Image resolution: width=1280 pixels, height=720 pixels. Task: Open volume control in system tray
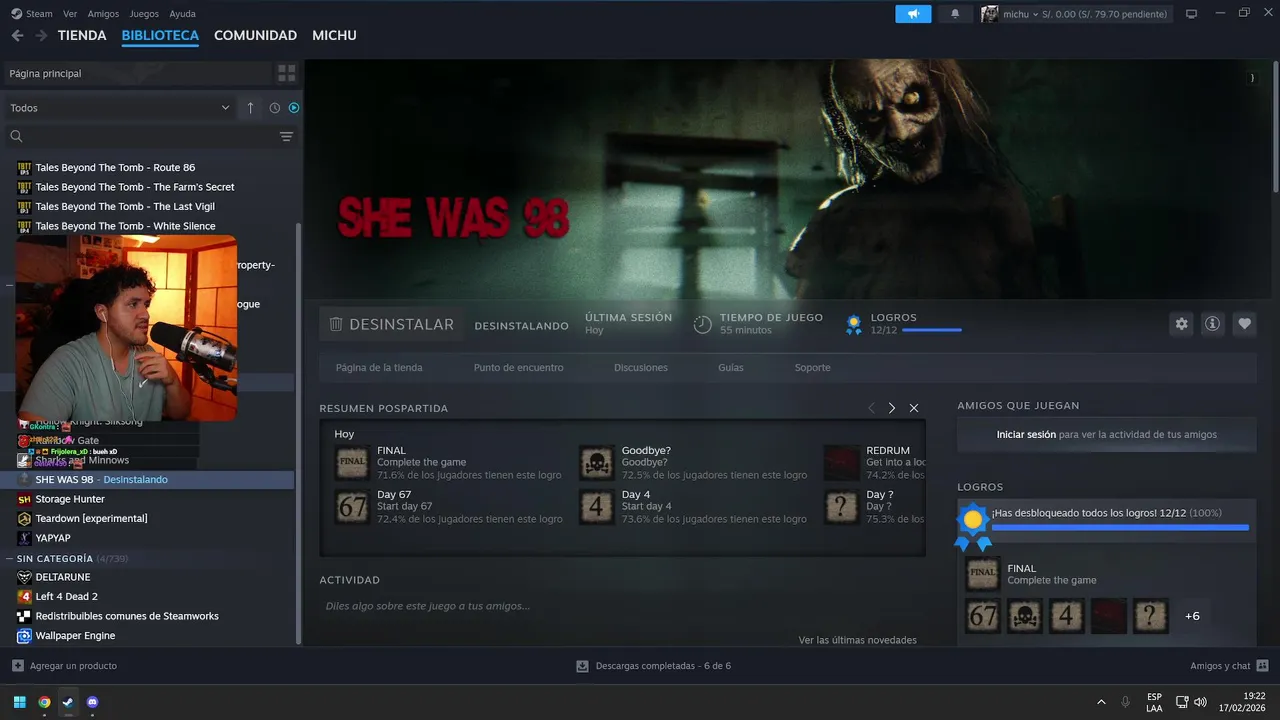(1200, 702)
